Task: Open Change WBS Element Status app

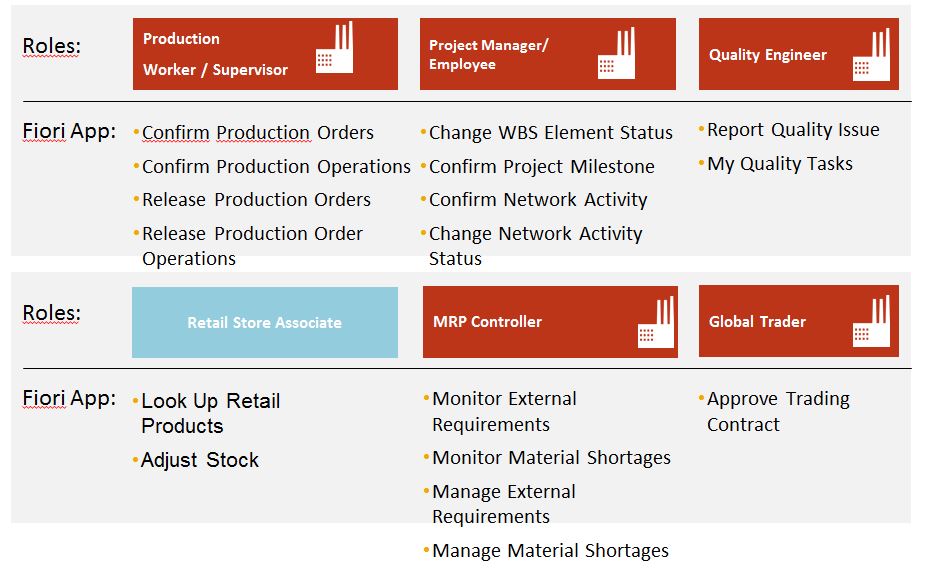Action: point(551,132)
